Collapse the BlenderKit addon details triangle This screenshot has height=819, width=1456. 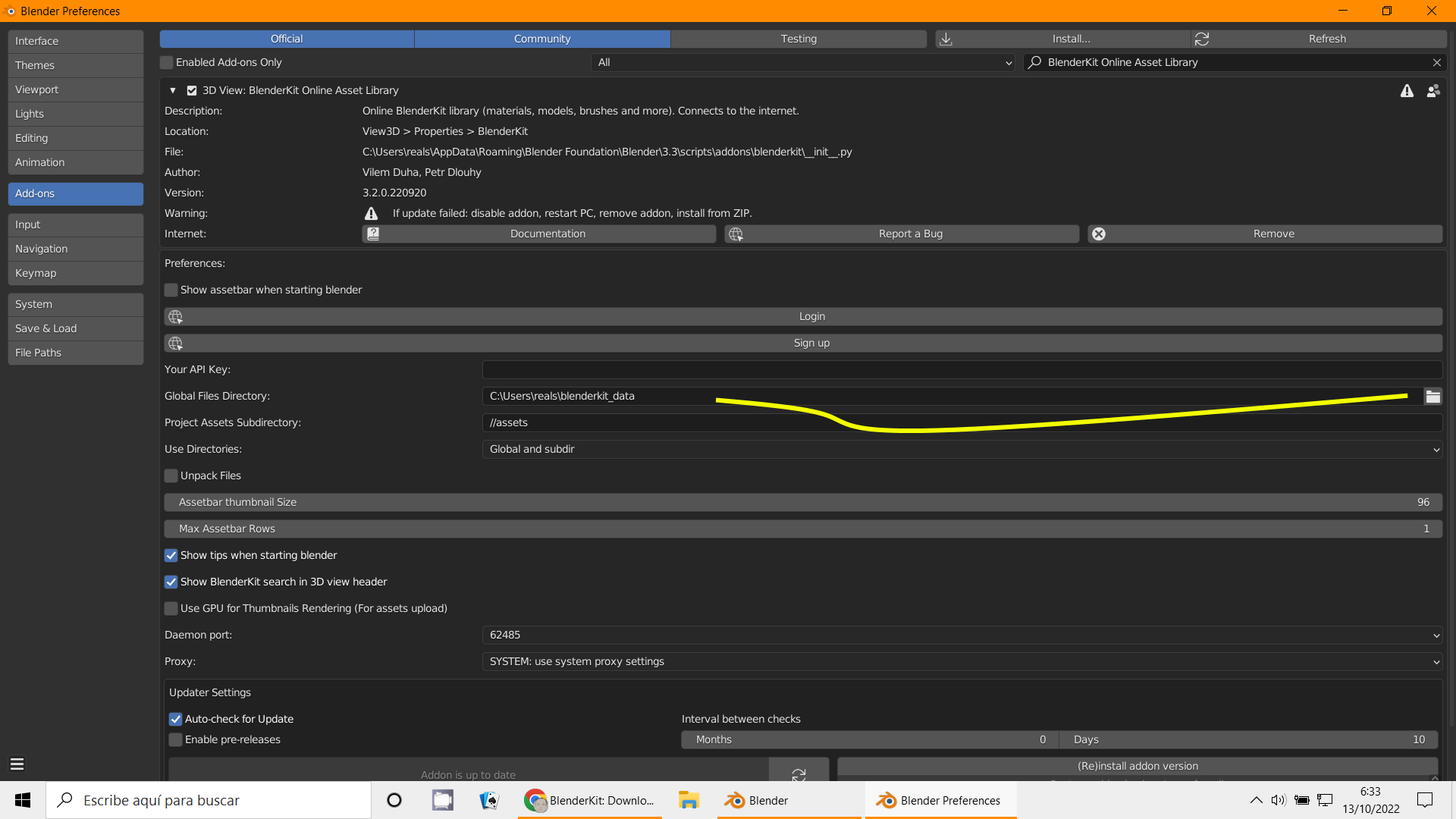point(173,90)
